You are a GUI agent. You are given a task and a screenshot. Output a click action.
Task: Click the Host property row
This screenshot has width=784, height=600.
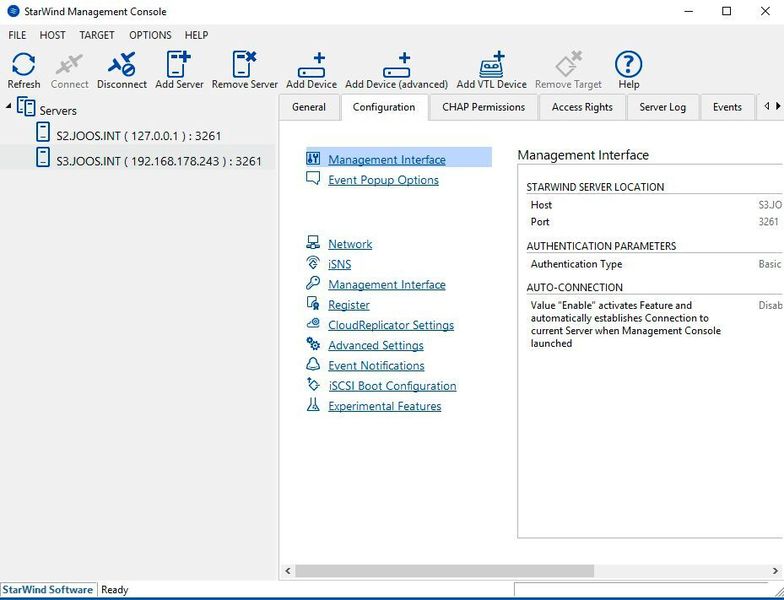[654, 204]
